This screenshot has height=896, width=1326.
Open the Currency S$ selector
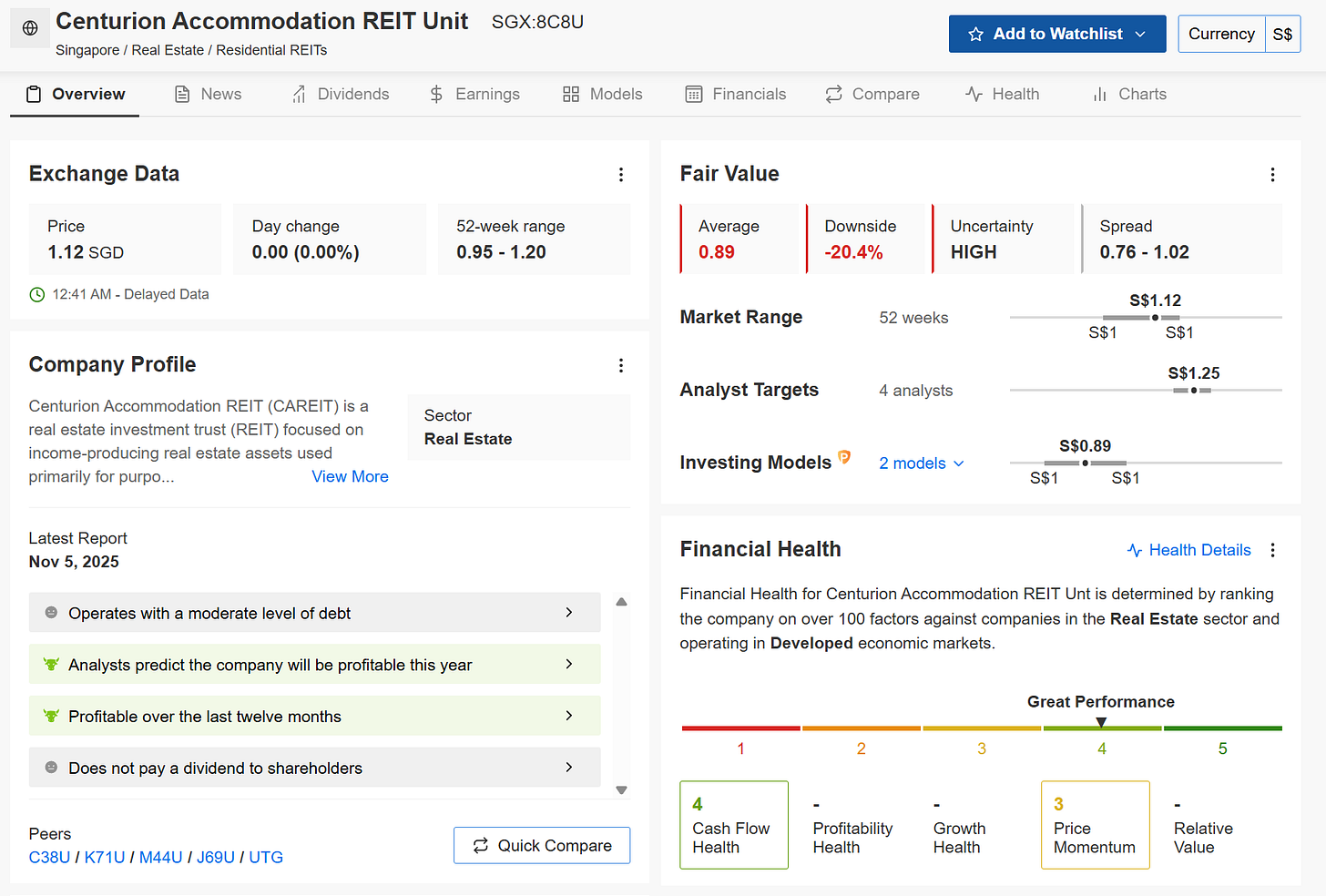tap(1239, 34)
